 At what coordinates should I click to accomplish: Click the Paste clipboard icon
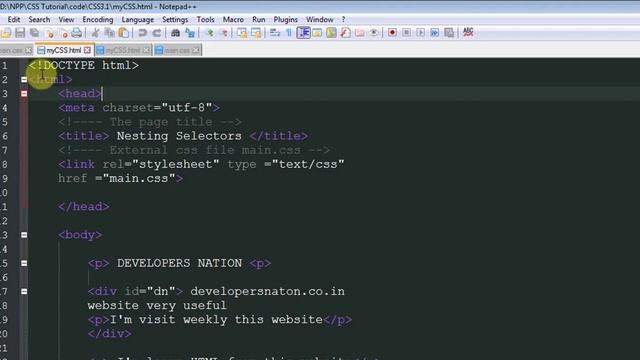(x=123, y=33)
